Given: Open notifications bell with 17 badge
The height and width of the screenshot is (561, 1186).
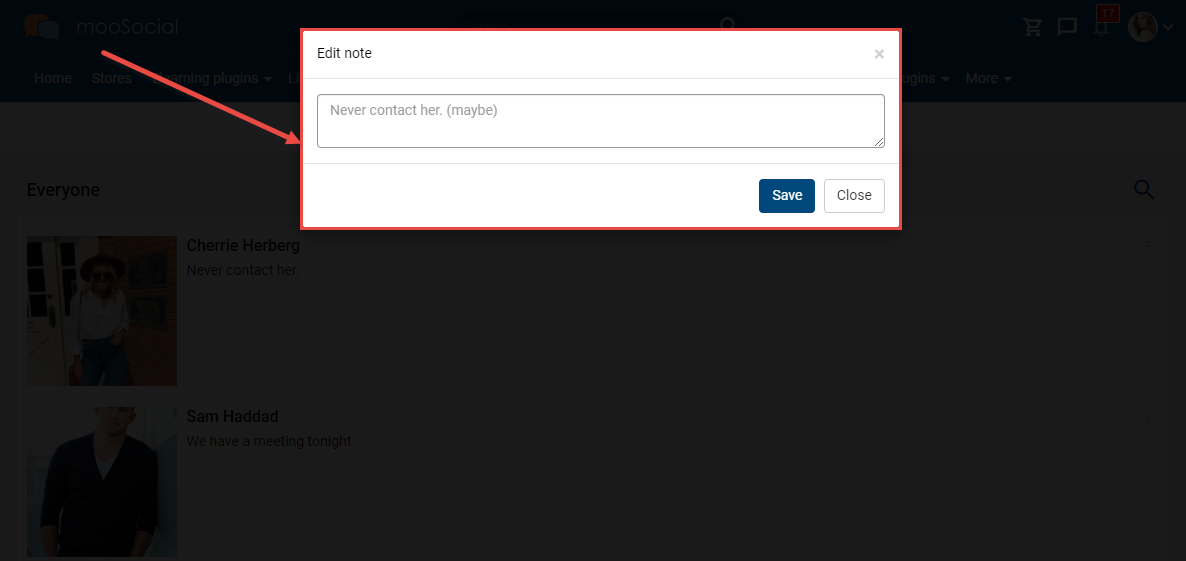Looking at the screenshot, I should pyautogui.click(x=1102, y=26).
